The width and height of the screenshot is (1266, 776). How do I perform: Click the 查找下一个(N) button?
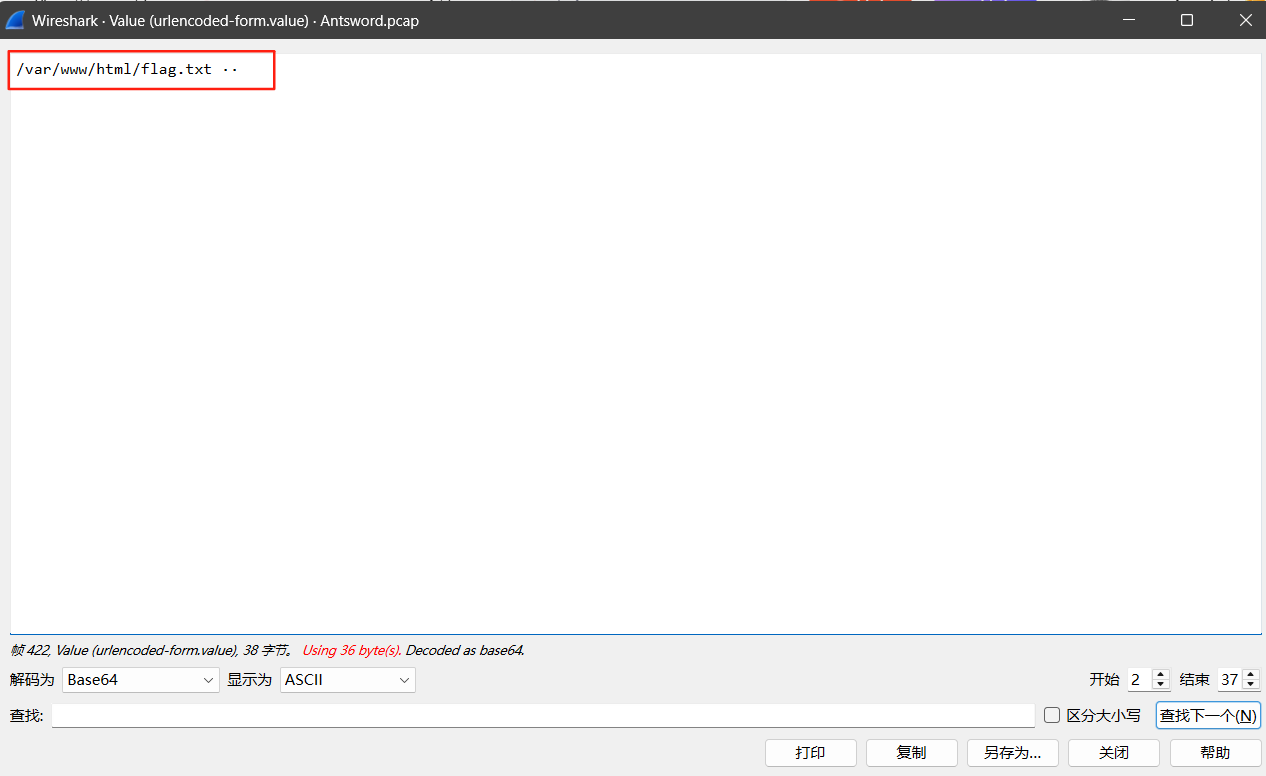(x=1208, y=716)
